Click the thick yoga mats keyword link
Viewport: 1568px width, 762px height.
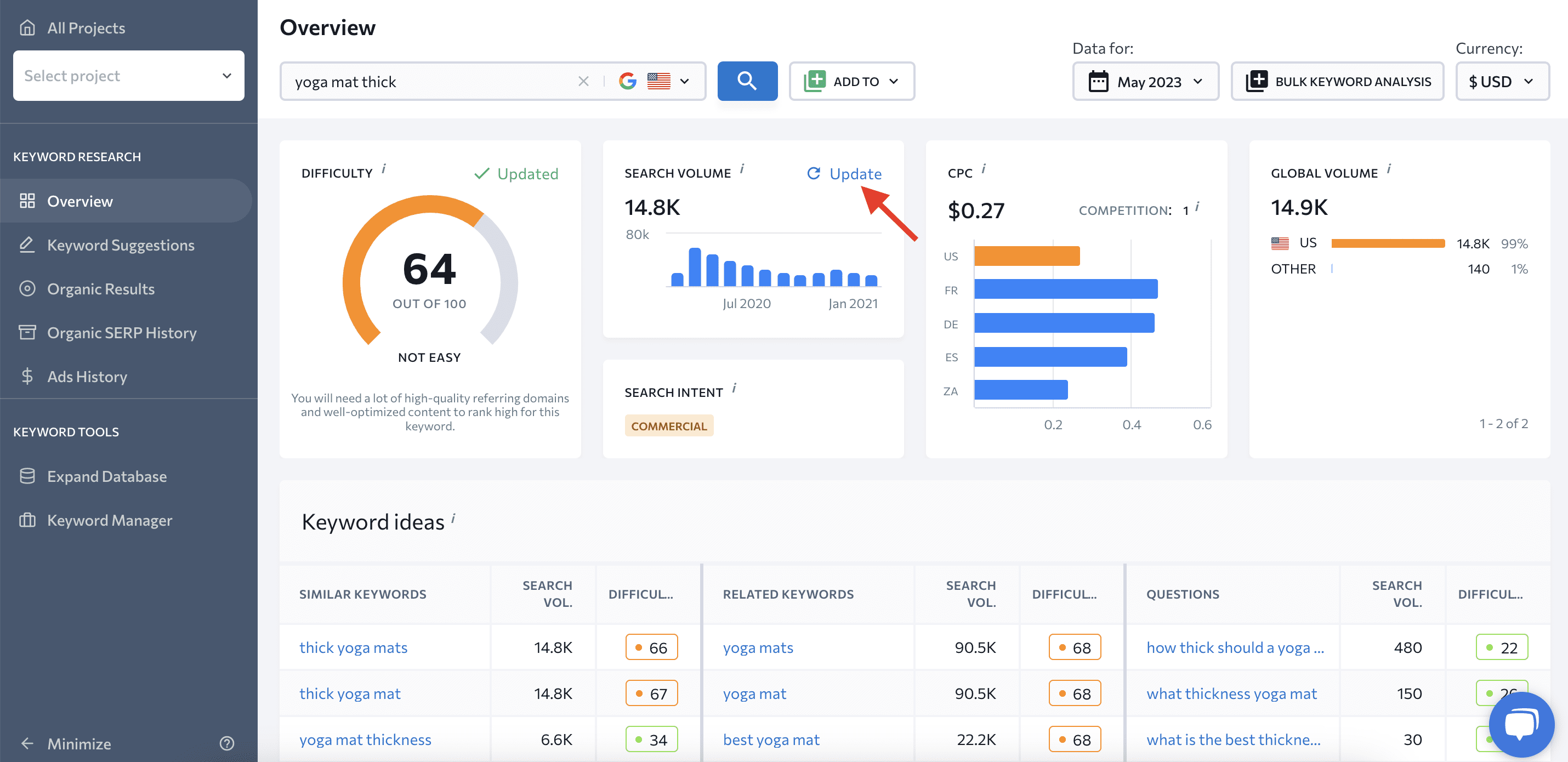point(353,646)
